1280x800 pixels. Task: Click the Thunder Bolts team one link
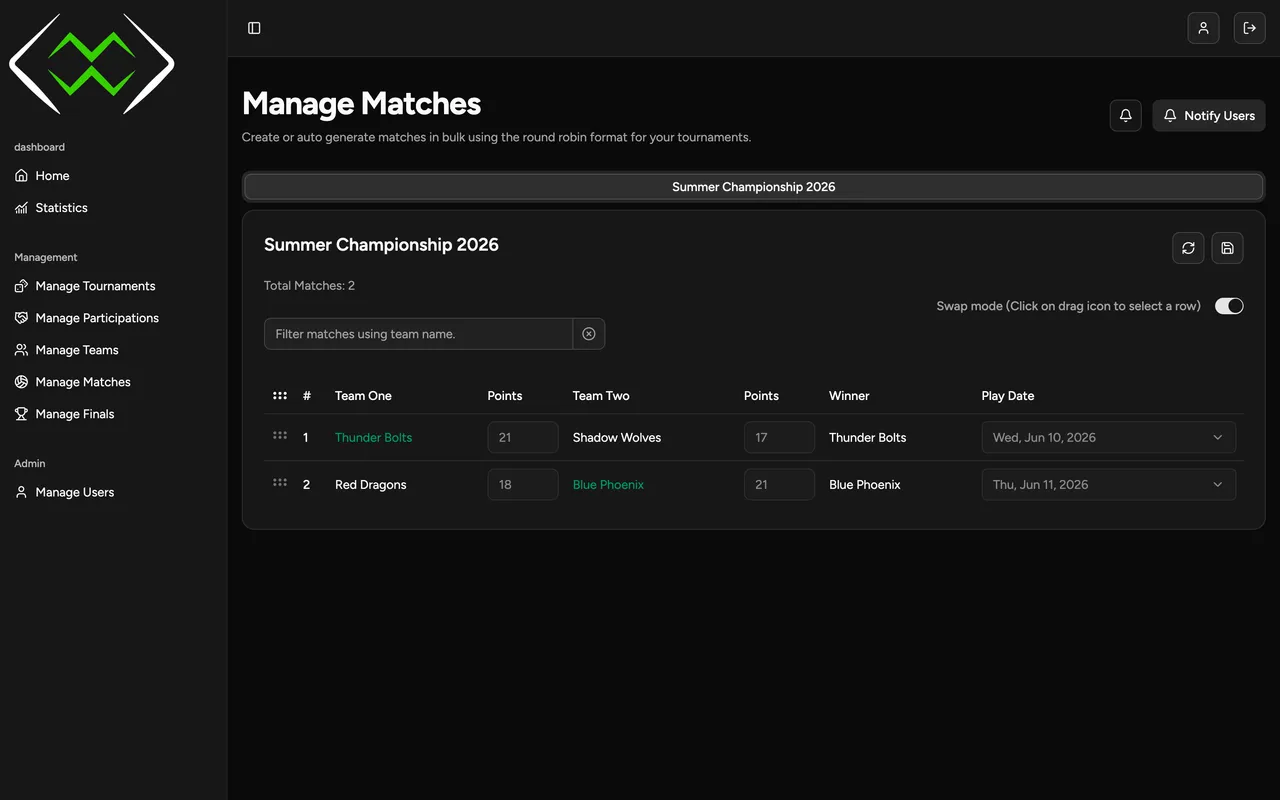(373, 437)
